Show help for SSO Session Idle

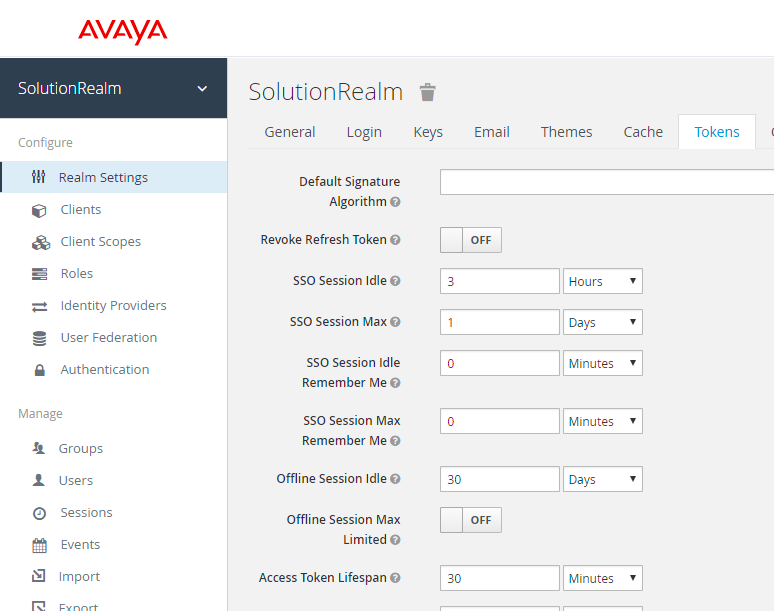[395, 281]
